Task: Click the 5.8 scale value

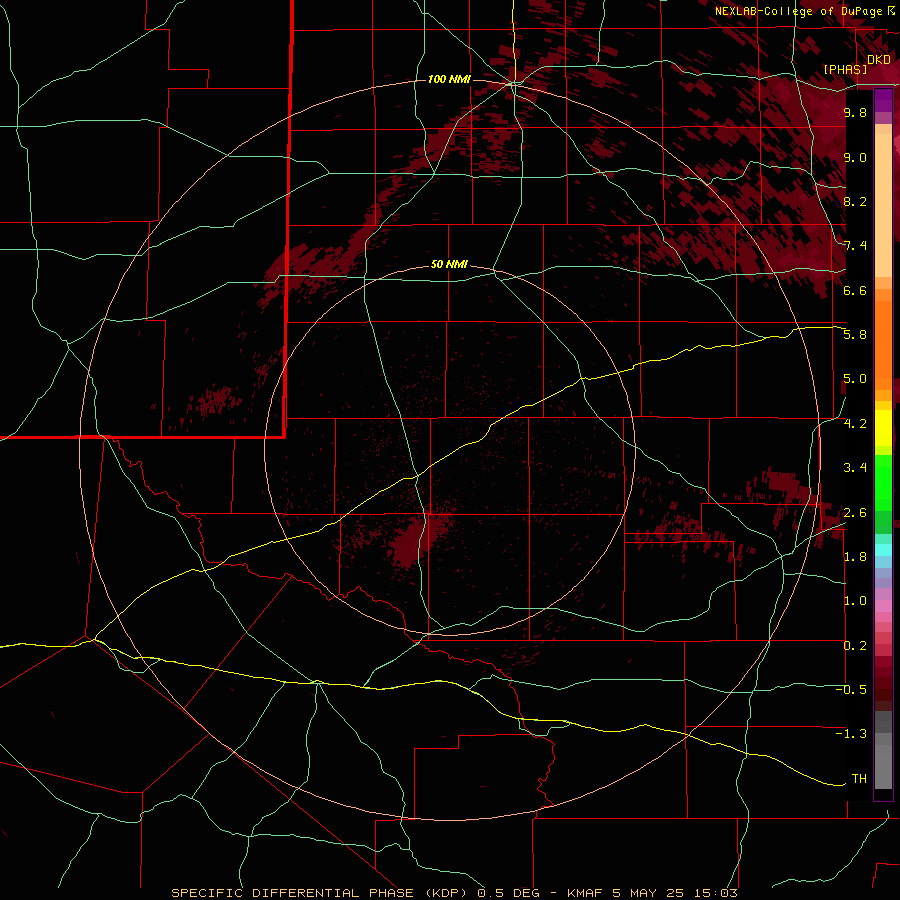Action: [x=855, y=335]
